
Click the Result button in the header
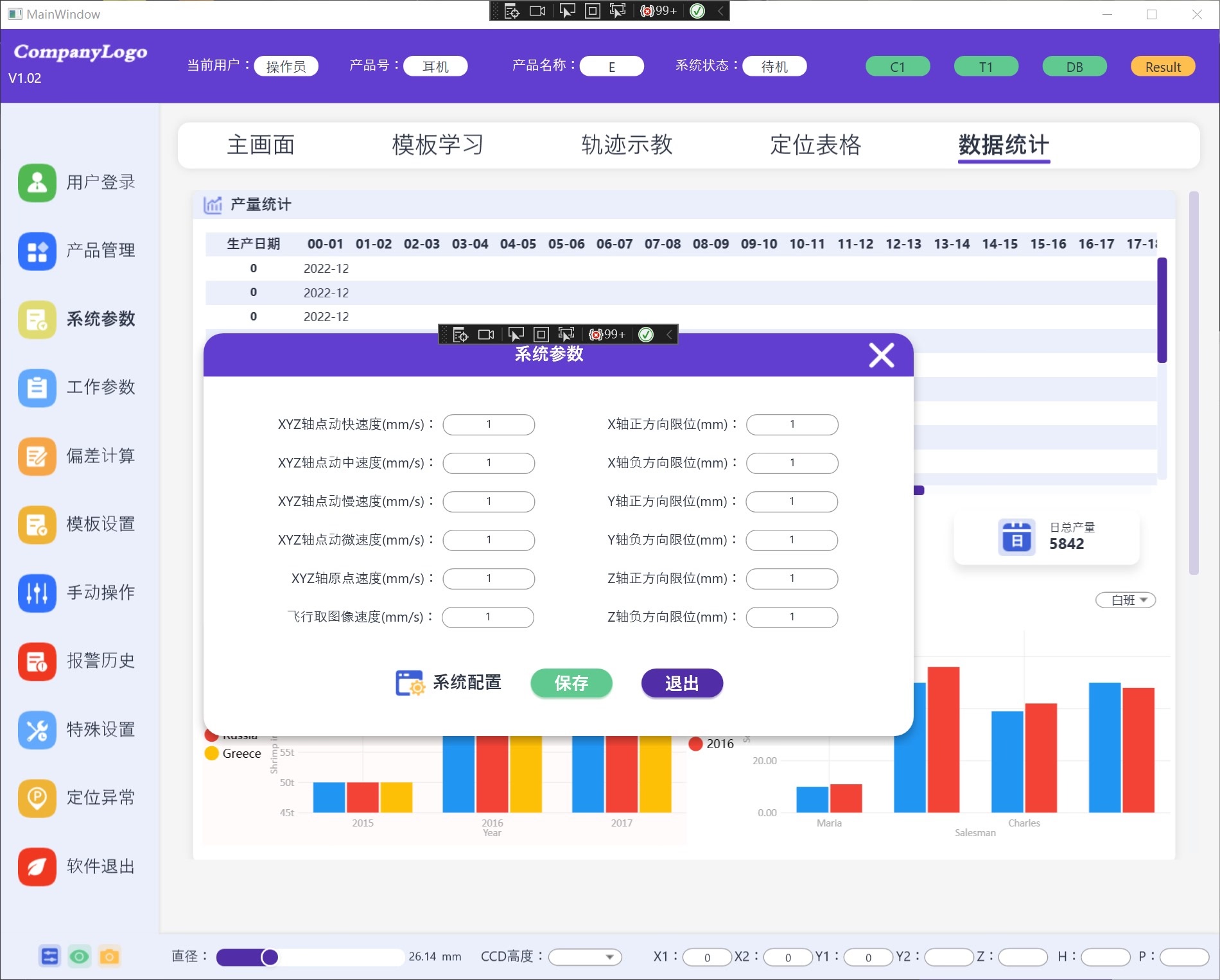1162,66
